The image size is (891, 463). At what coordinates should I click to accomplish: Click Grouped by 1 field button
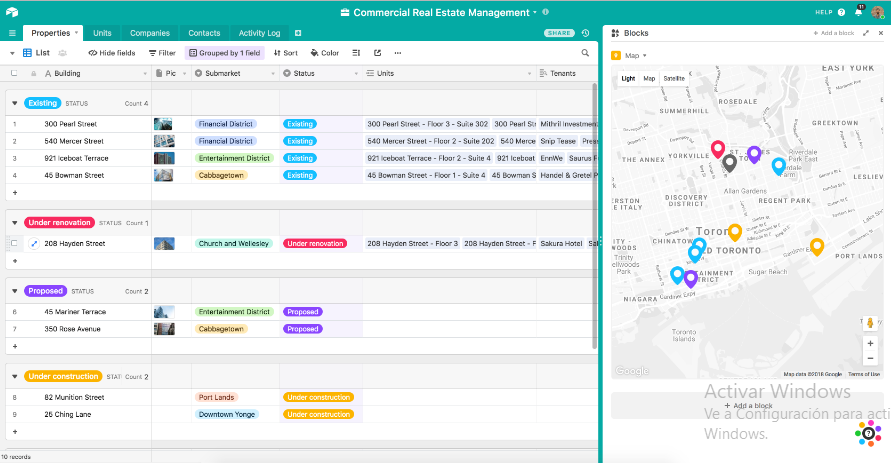click(x=224, y=53)
